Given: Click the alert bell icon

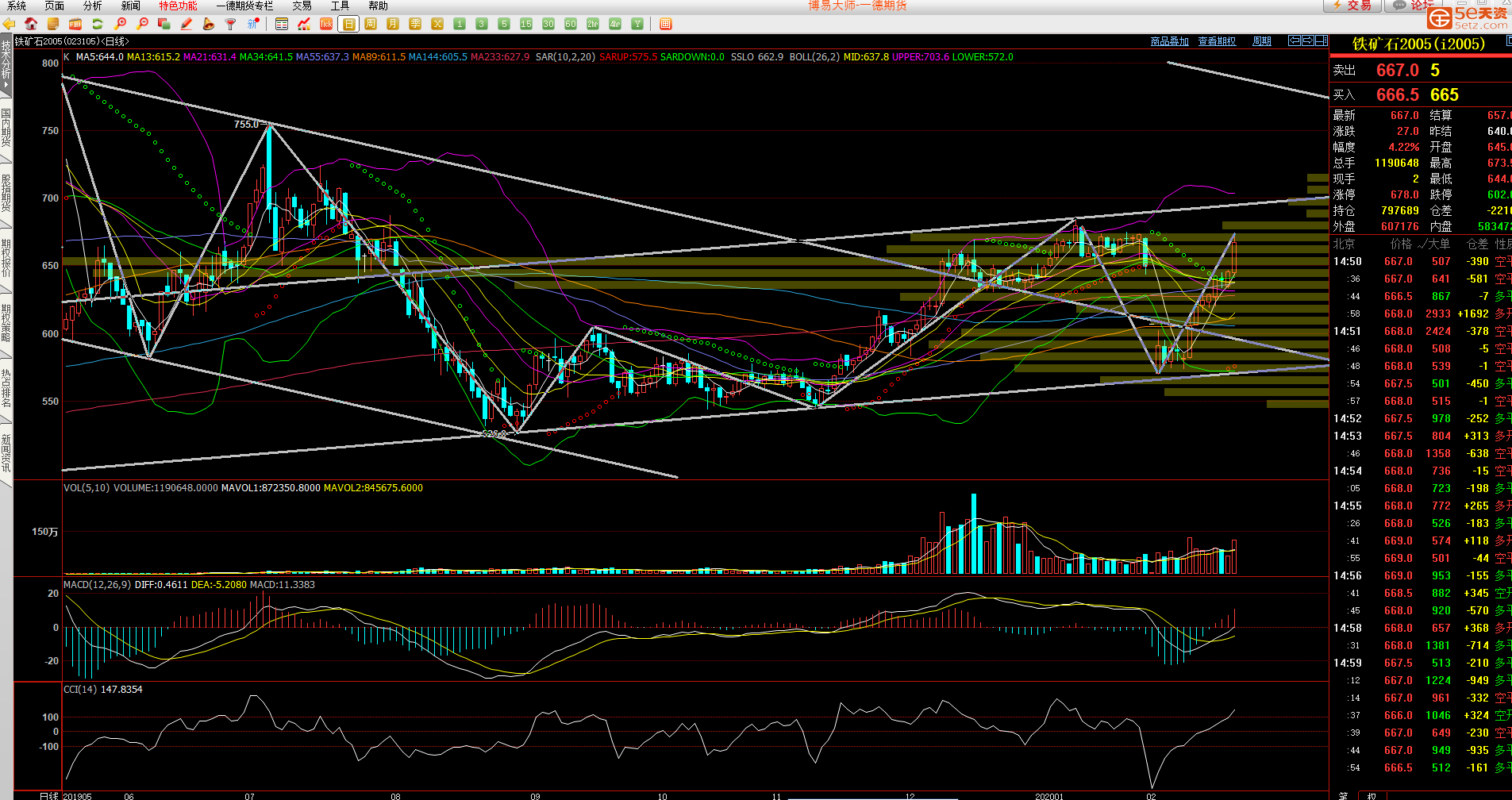Looking at the screenshot, I should pyautogui.click(x=209, y=24).
